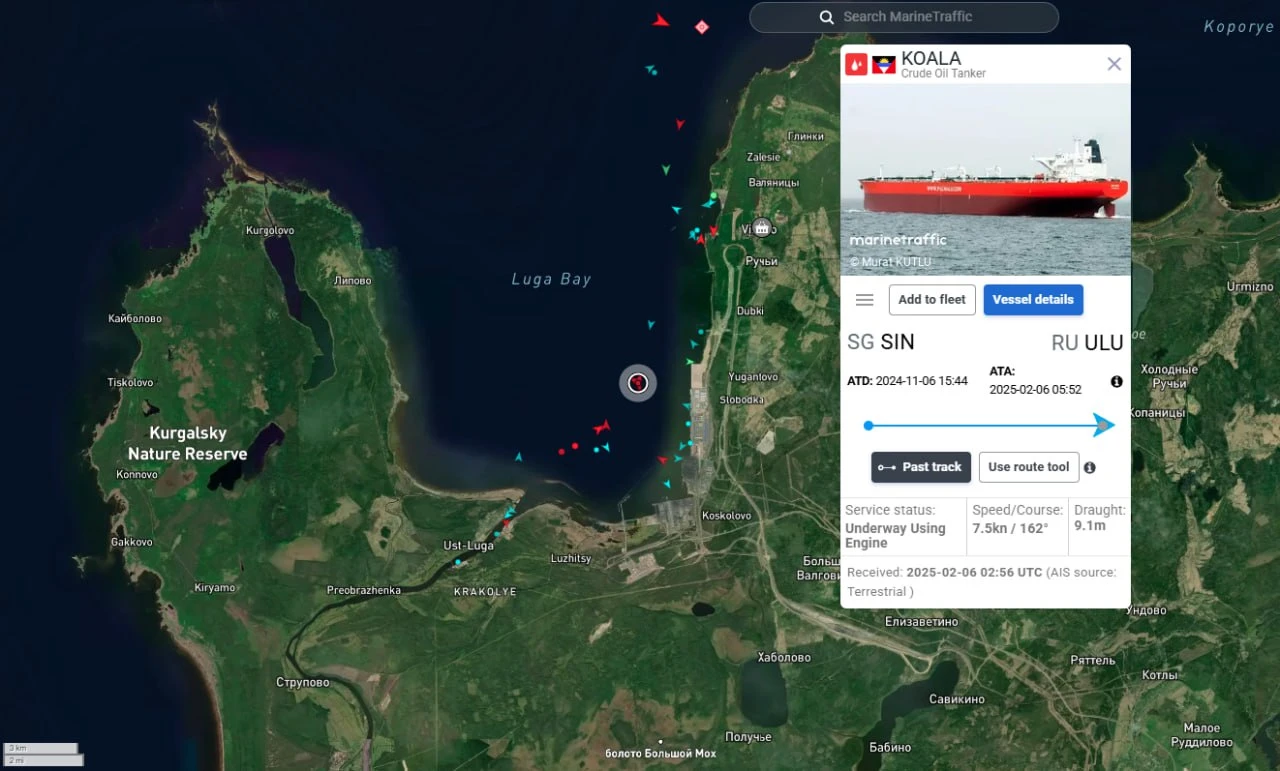This screenshot has width=1280, height=771.
Task: Click the info icon beside Use route tool
Action: click(x=1089, y=467)
